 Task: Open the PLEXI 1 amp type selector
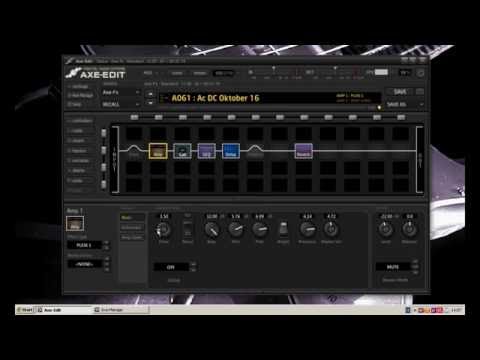click(x=84, y=245)
